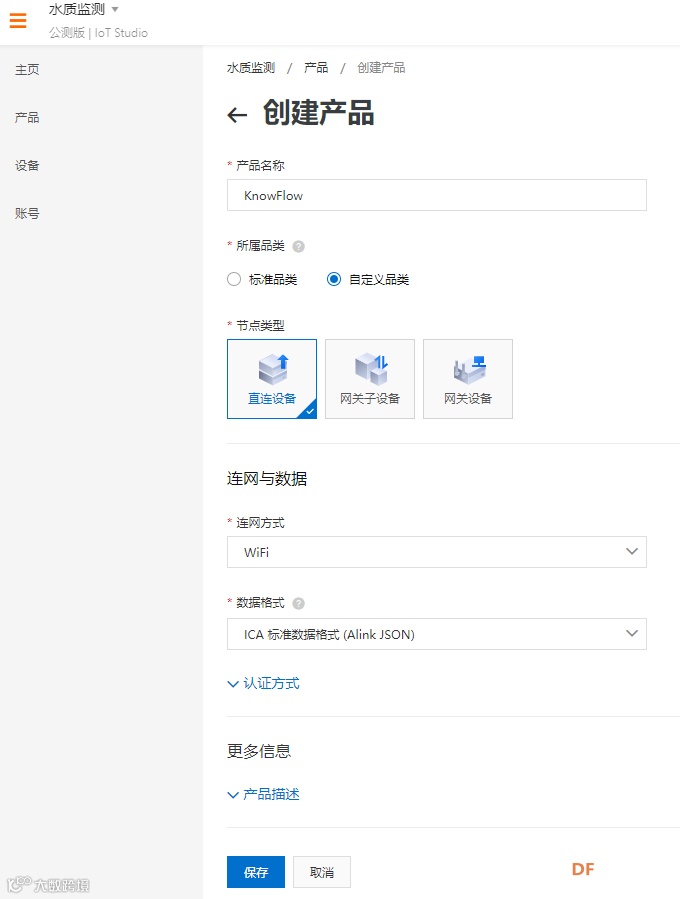The image size is (680, 899).
Task: Go to 主页 in the sidebar
Action: (x=27, y=70)
